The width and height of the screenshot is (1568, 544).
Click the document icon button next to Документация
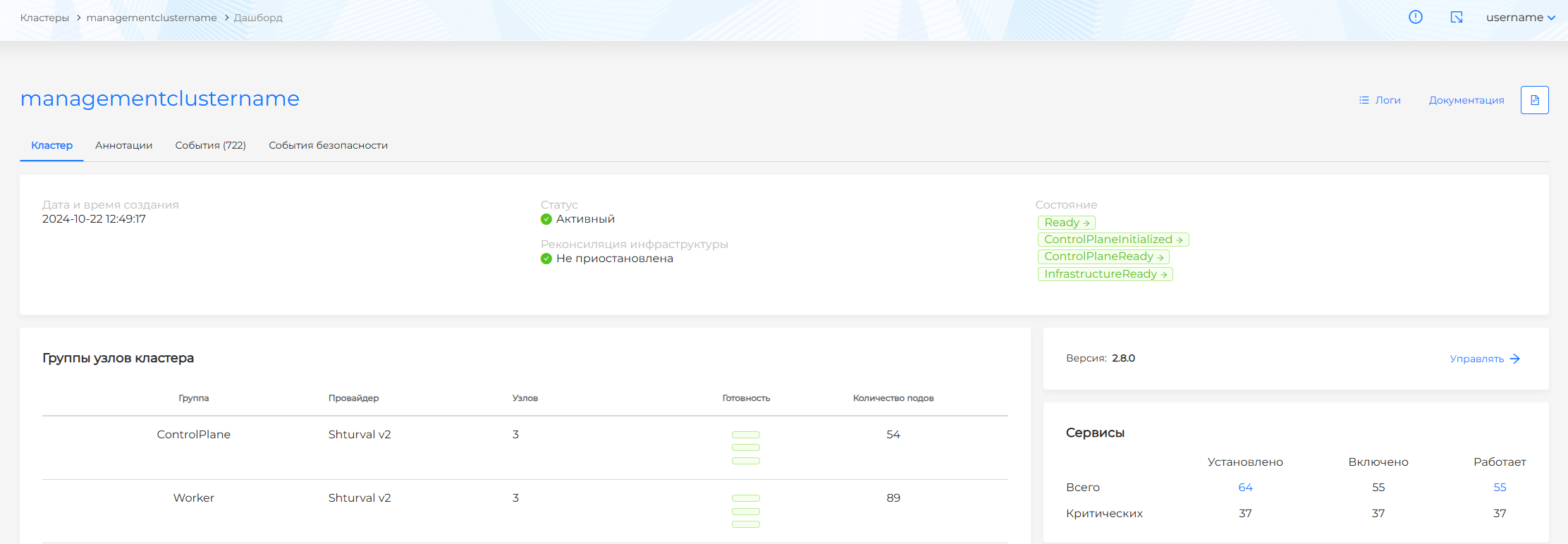point(1534,100)
